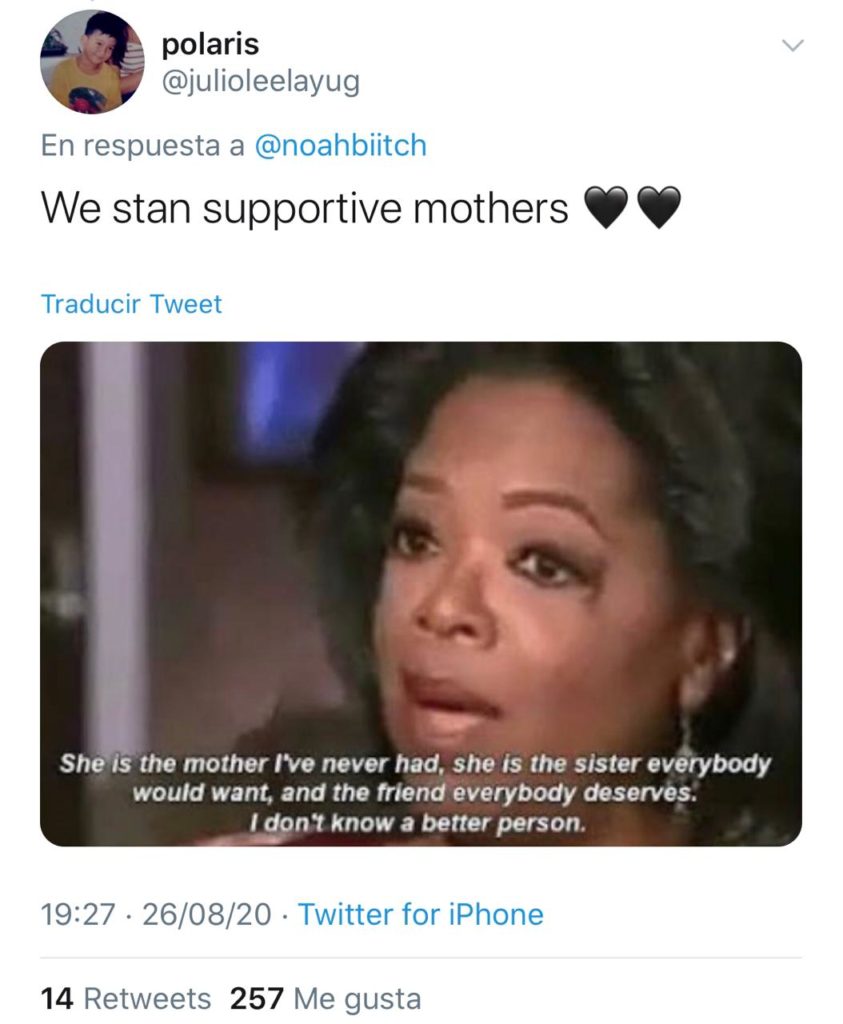The image size is (843, 1024).
Task: Open the tweet options chevron menu
Action: click(791, 45)
